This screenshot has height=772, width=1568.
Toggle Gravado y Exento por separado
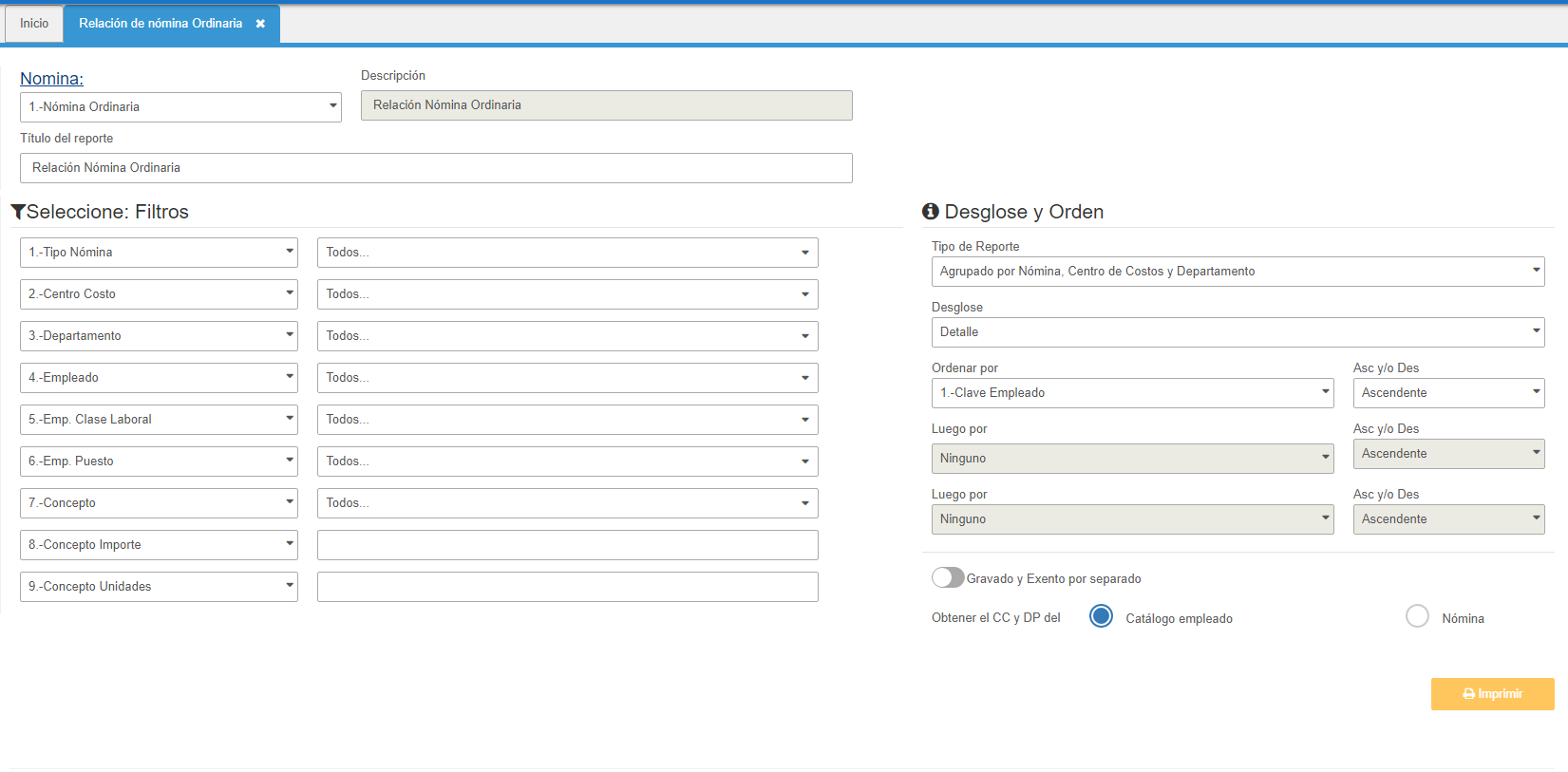click(x=948, y=577)
